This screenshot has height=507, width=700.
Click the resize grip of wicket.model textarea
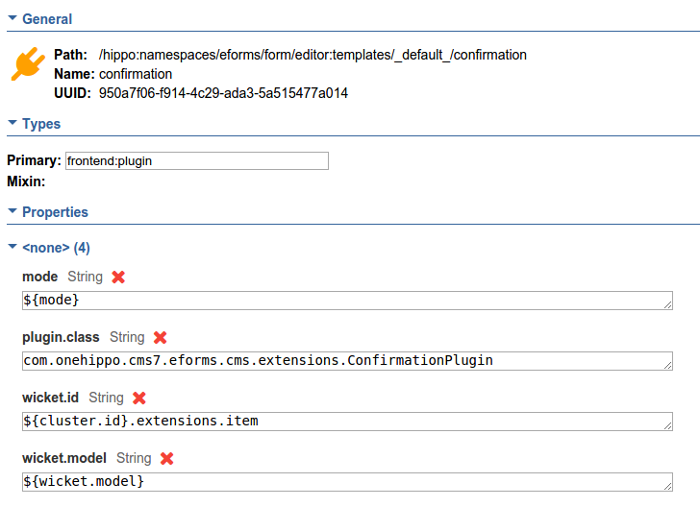[668, 486]
